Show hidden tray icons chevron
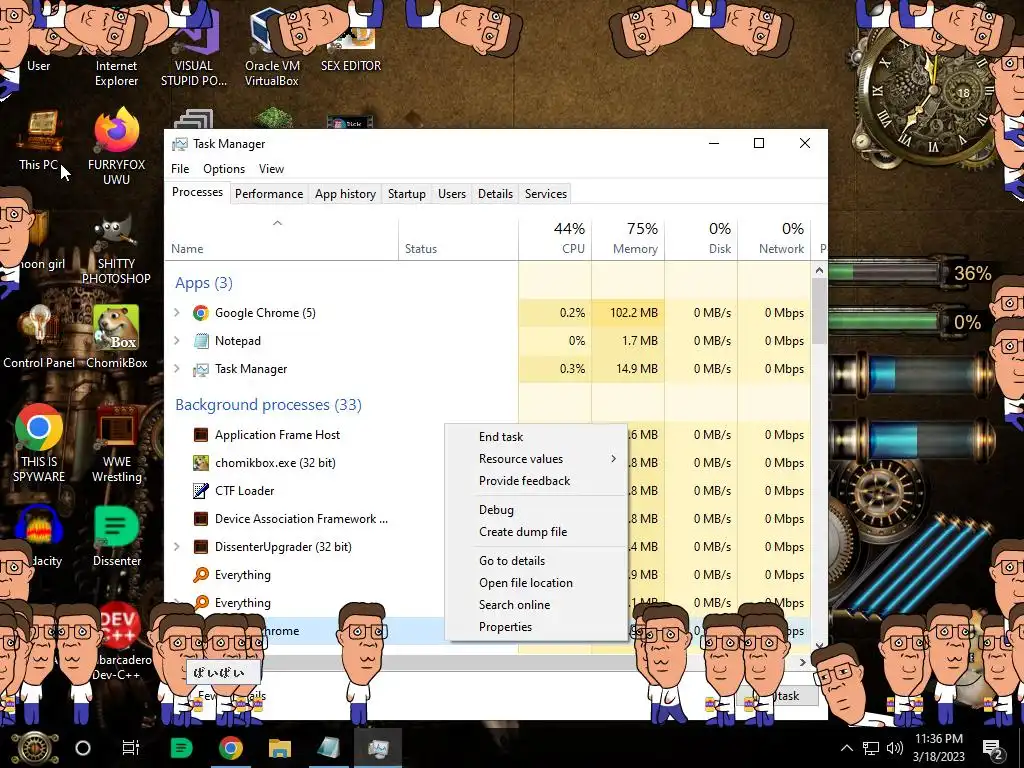Viewport: 1024px width, 768px height. [x=846, y=748]
